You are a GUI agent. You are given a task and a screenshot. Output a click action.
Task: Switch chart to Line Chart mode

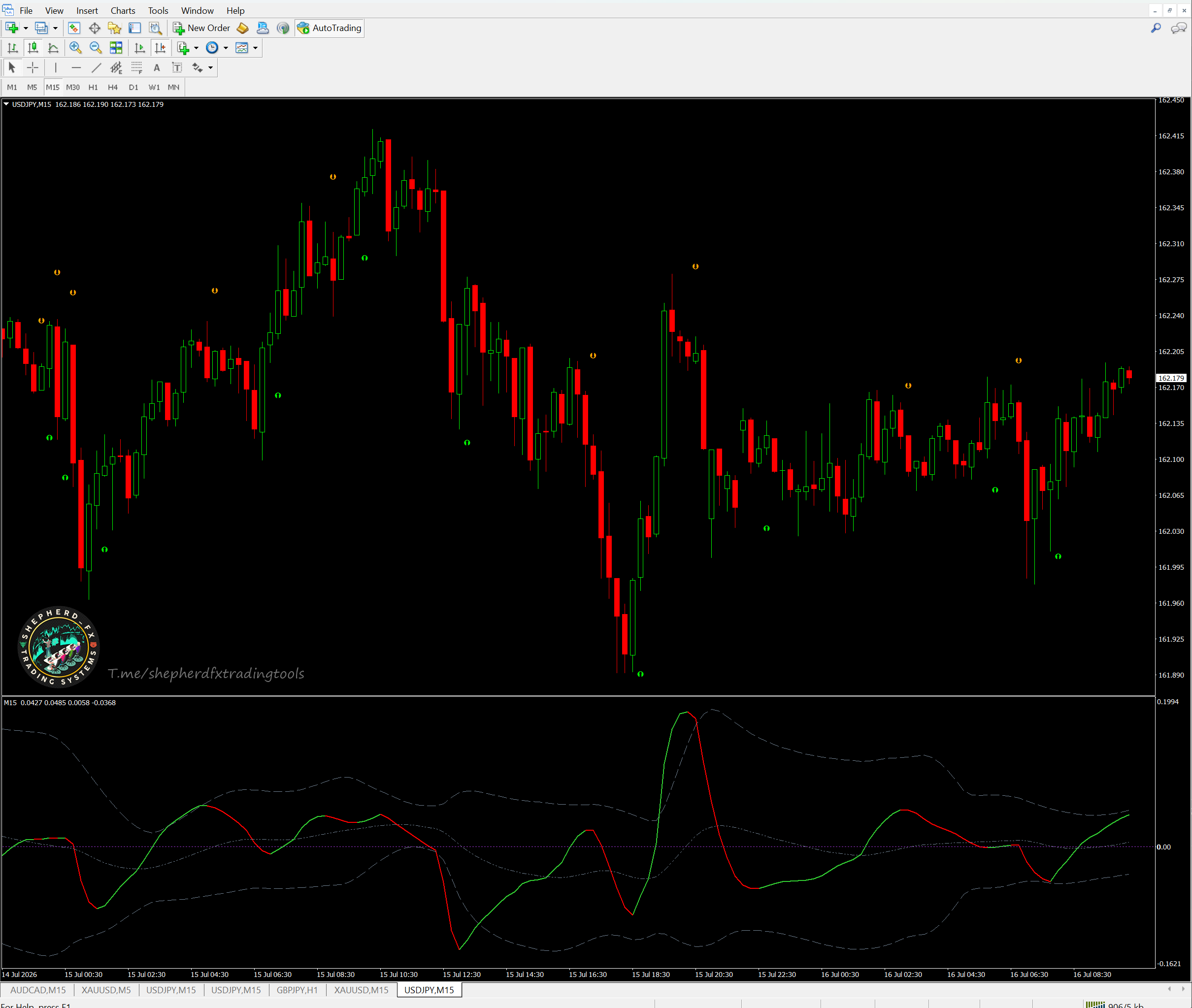click(x=53, y=48)
